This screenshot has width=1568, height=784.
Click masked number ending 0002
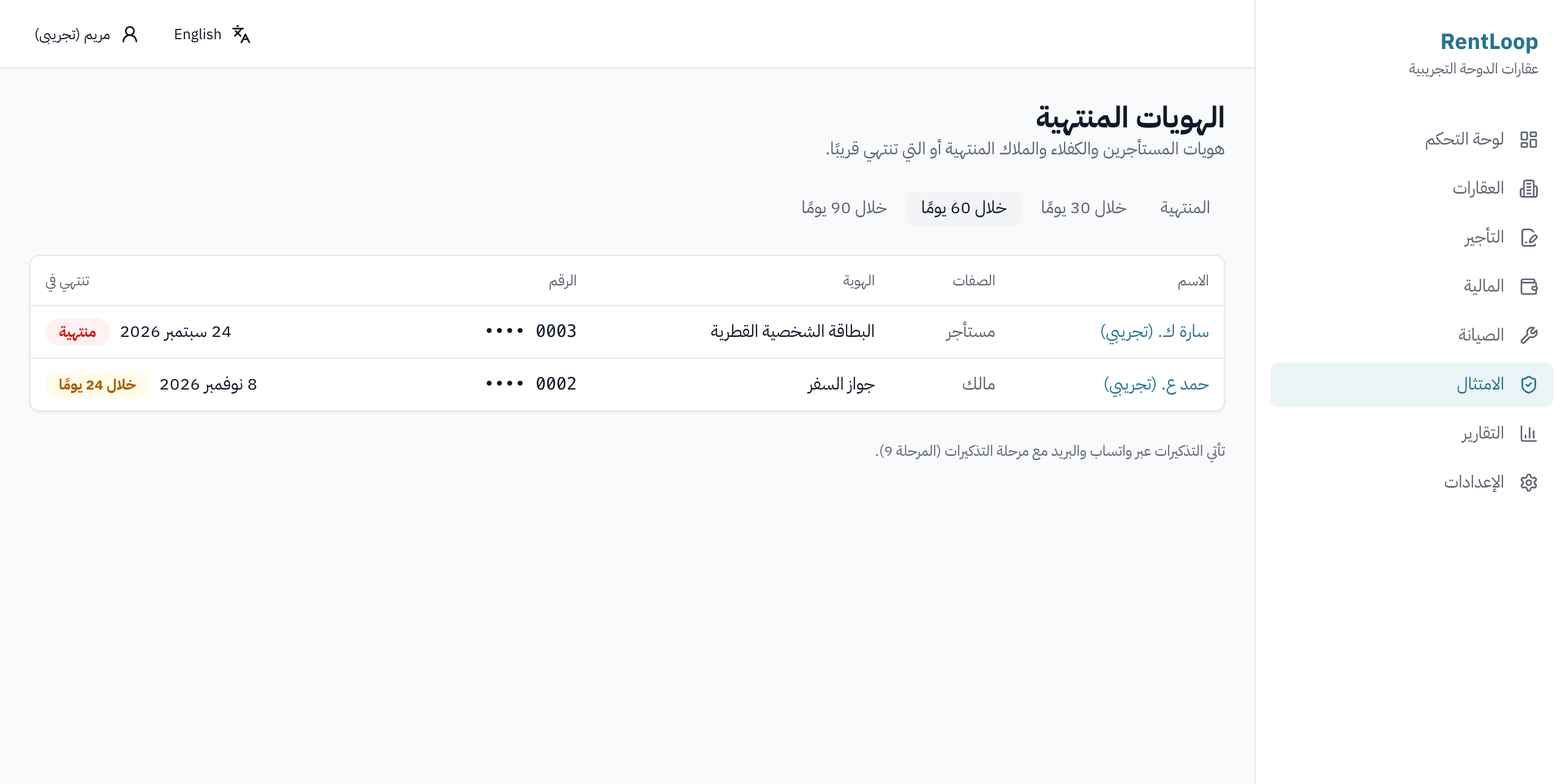click(x=531, y=384)
